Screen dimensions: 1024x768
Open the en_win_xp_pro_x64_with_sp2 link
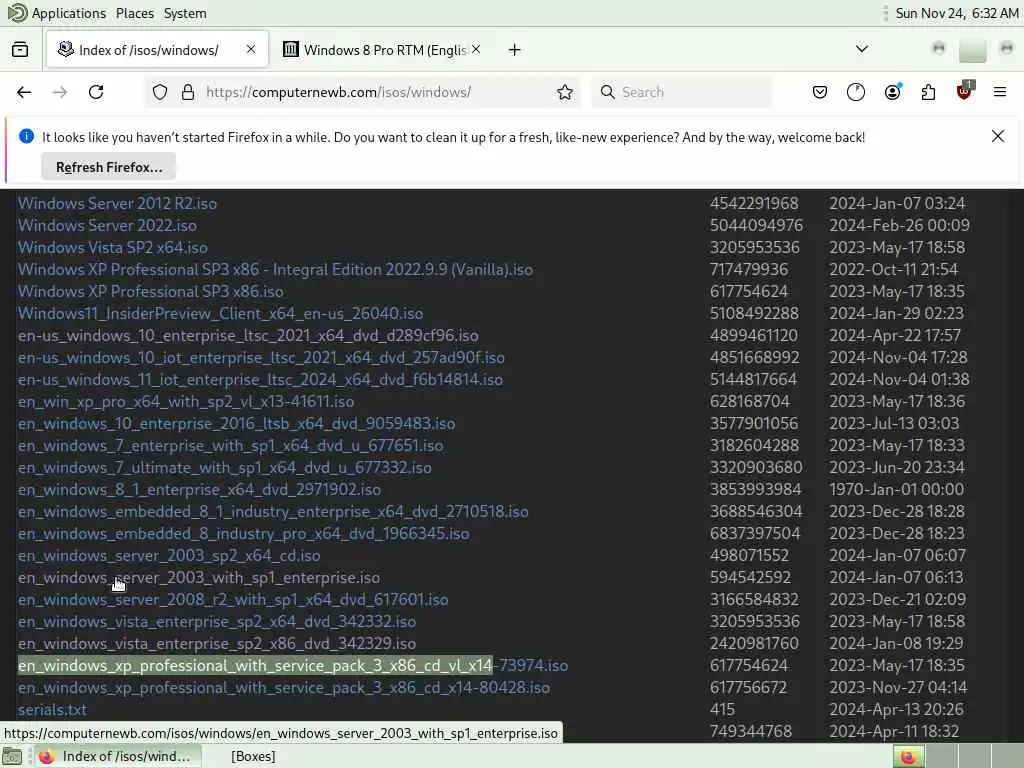point(185,402)
